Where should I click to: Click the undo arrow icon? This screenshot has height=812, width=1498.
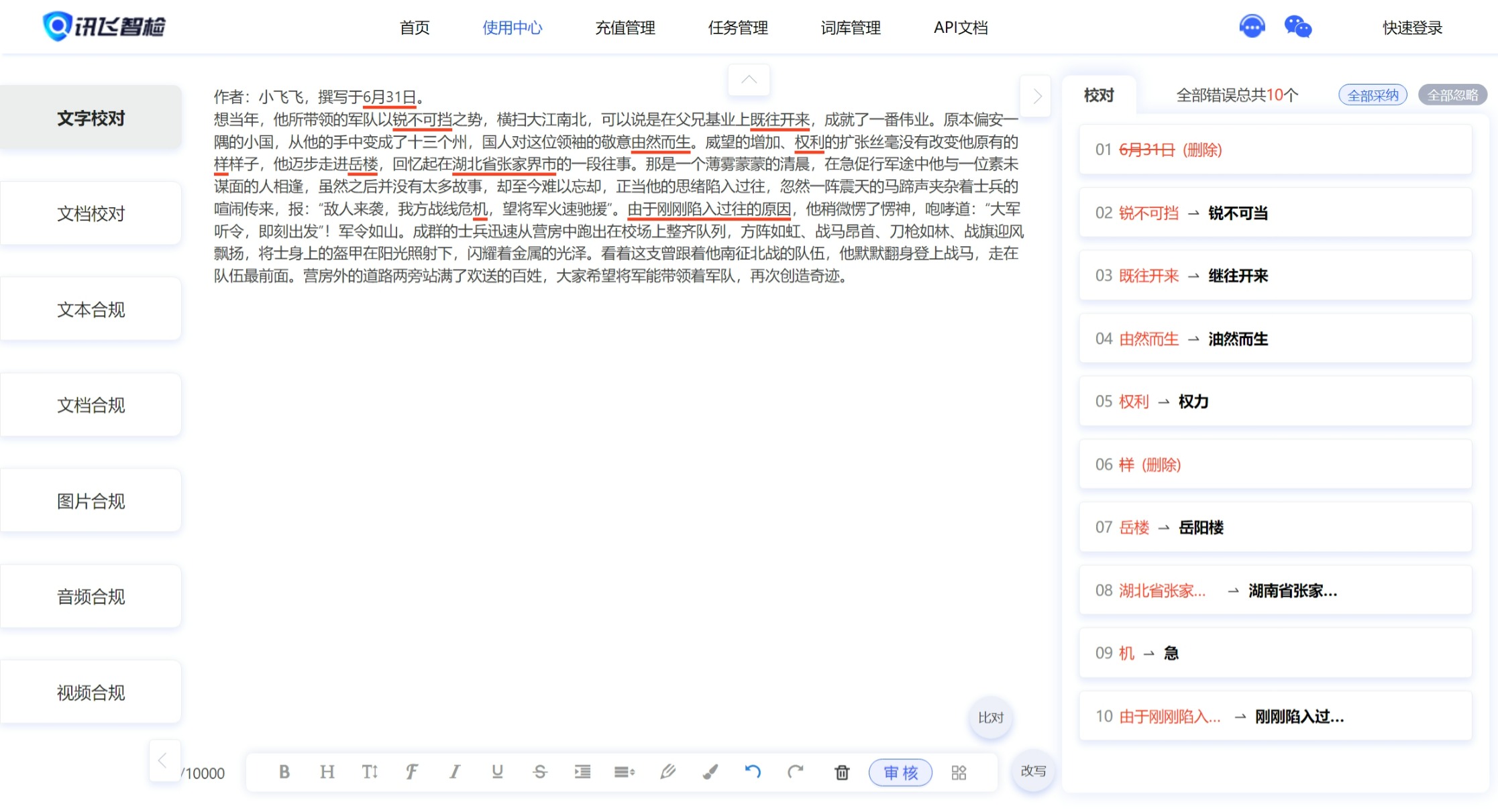pos(753,772)
